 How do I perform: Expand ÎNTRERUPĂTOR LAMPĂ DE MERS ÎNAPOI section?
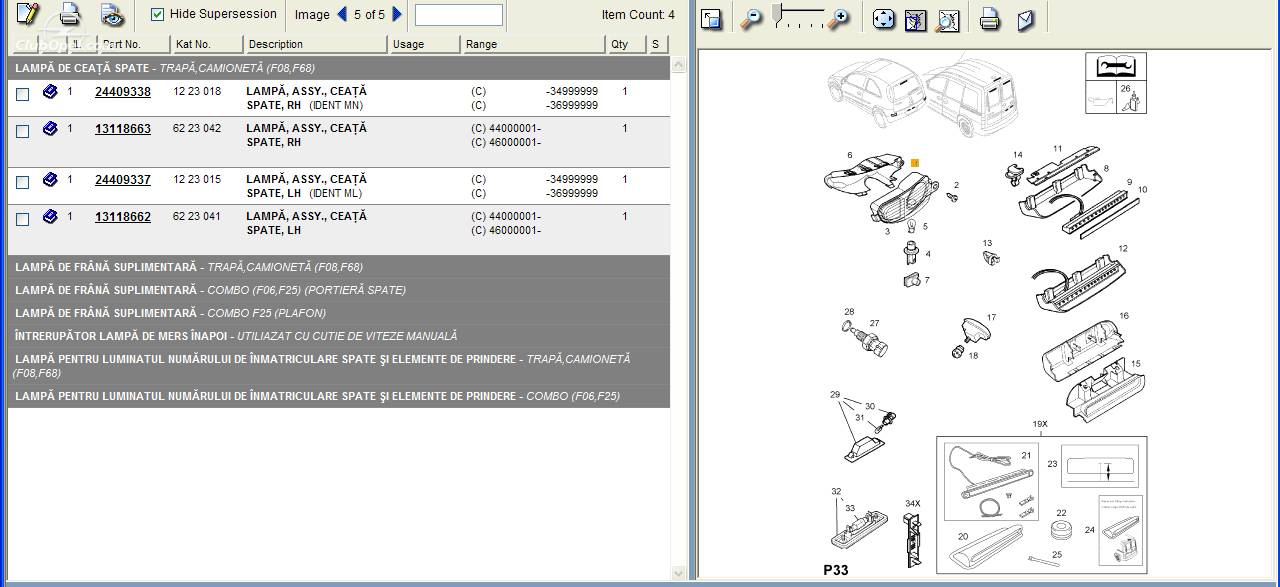pos(339,336)
